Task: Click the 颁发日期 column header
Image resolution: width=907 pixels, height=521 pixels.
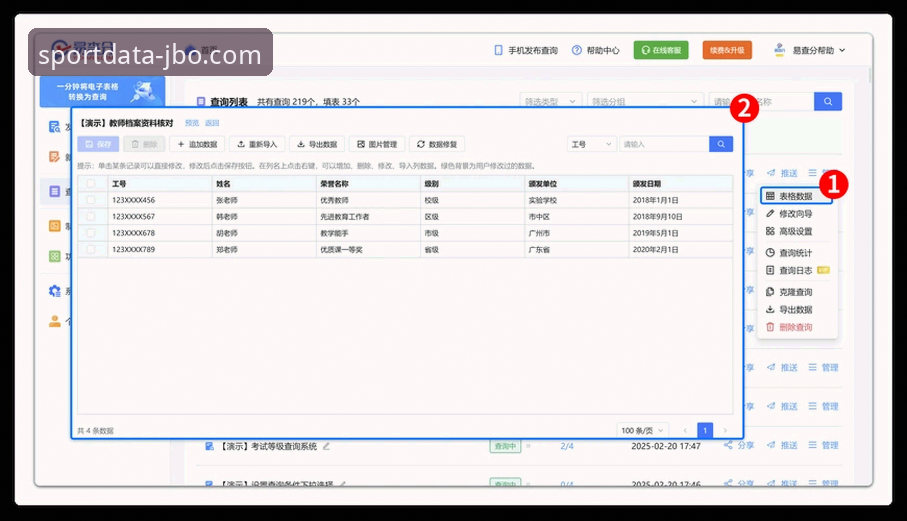Action: (x=680, y=184)
